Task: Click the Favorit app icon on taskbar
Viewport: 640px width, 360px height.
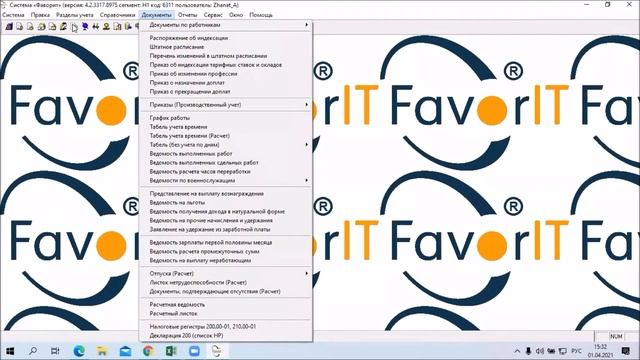Action: point(217,351)
